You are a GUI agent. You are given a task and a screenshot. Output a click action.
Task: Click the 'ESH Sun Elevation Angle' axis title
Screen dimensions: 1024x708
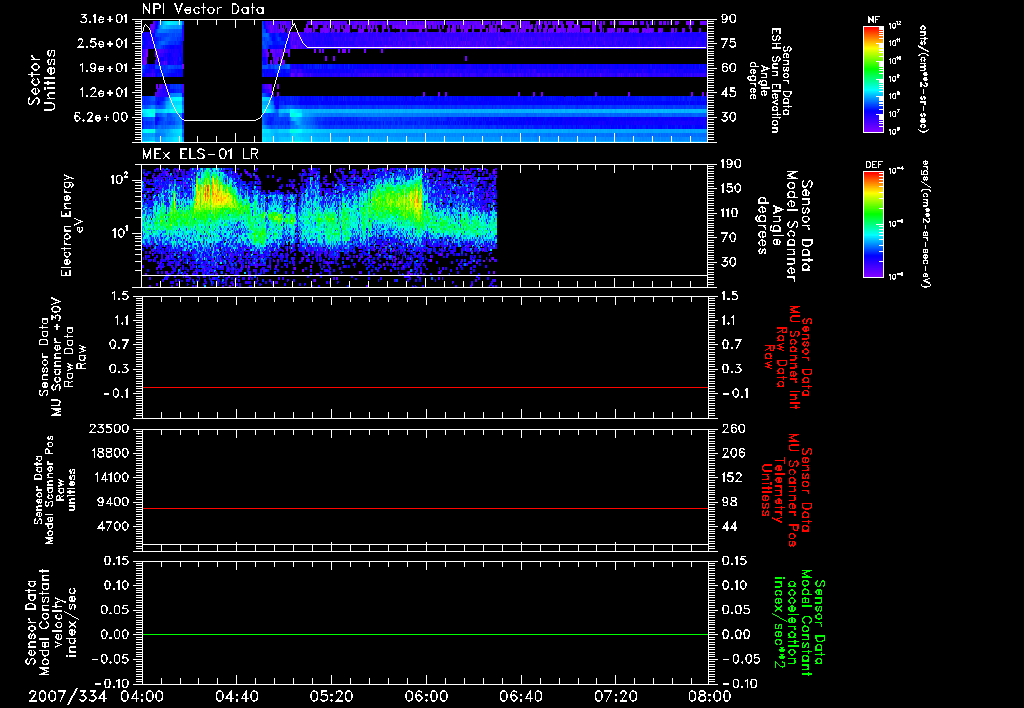tap(769, 80)
